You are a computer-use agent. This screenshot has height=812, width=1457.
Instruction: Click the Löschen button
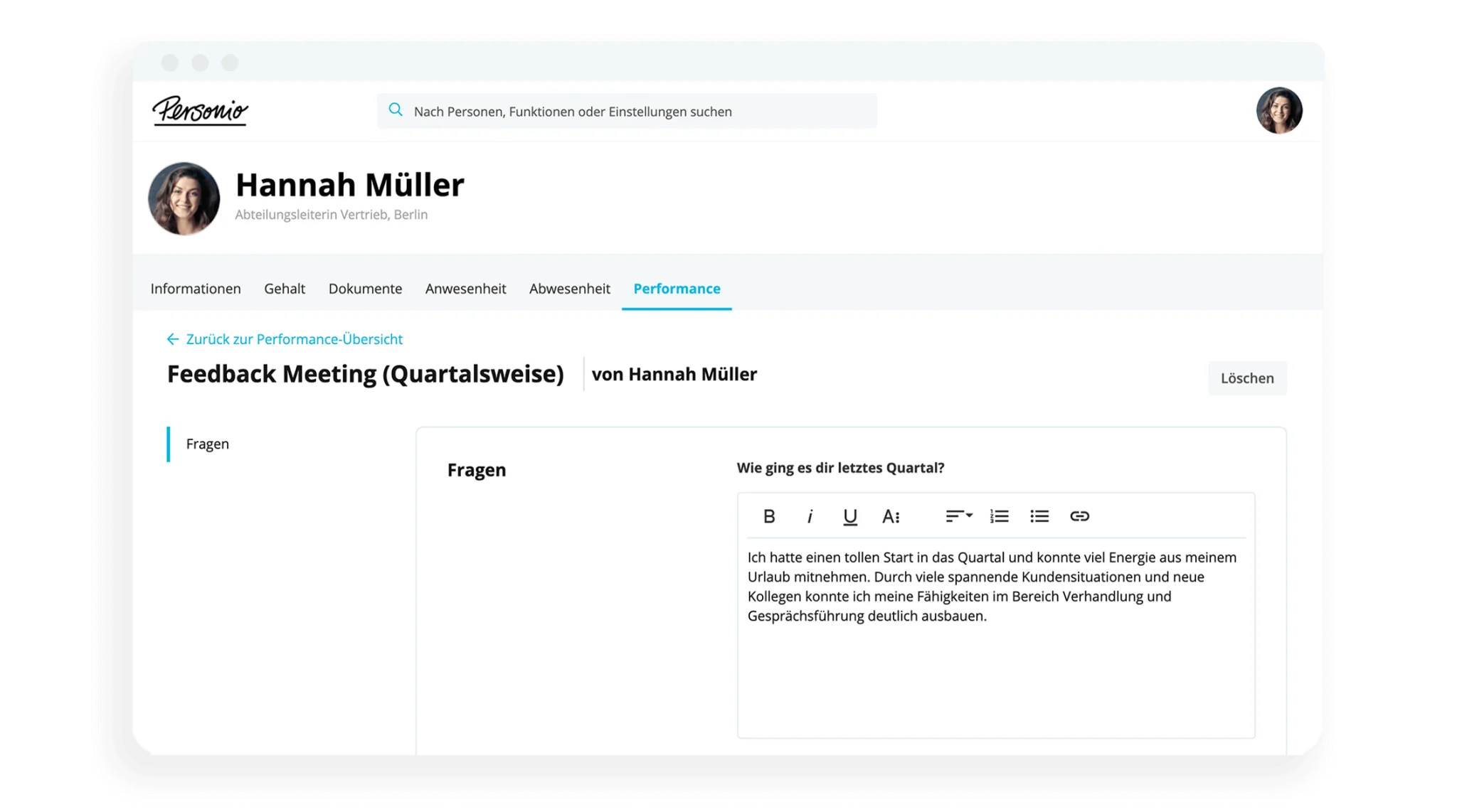[x=1248, y=378]
